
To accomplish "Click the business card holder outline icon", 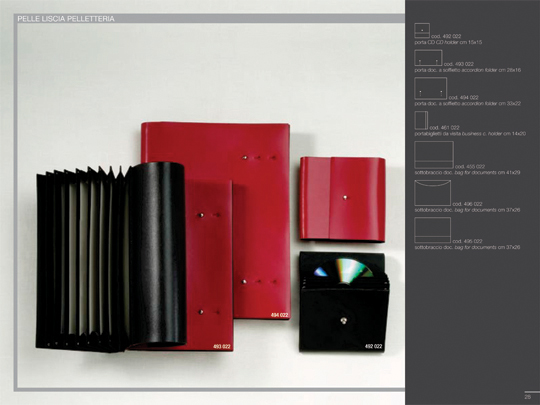I will tap(421, 120).
